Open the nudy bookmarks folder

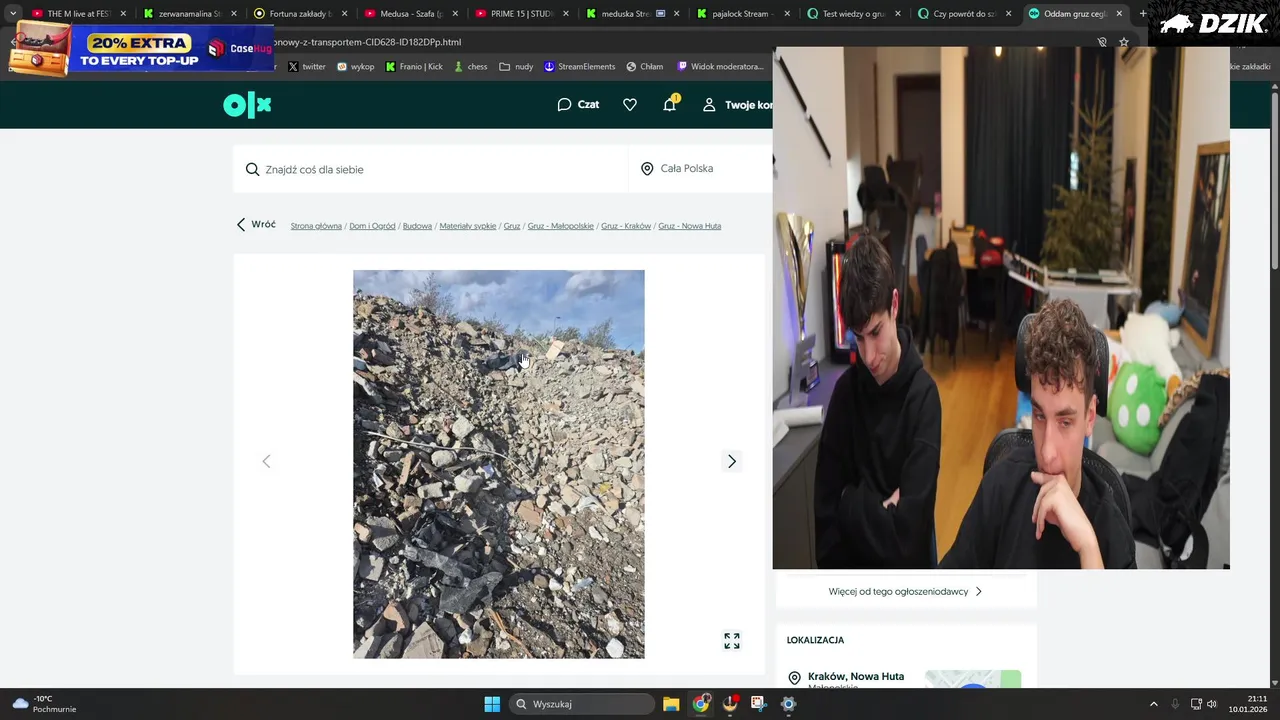tap(517, 67)
